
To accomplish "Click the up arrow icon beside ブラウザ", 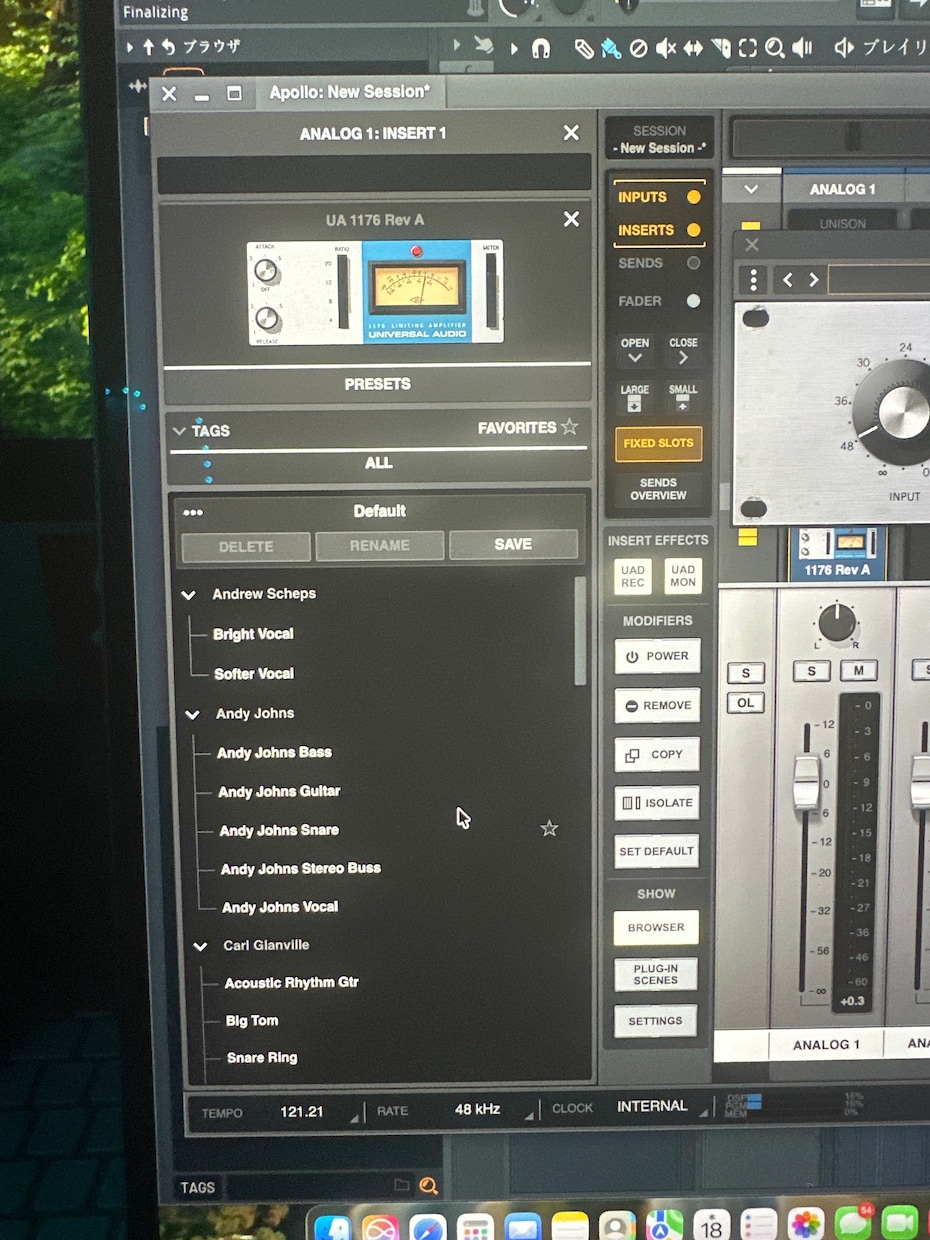I will (x=148, y=47).
